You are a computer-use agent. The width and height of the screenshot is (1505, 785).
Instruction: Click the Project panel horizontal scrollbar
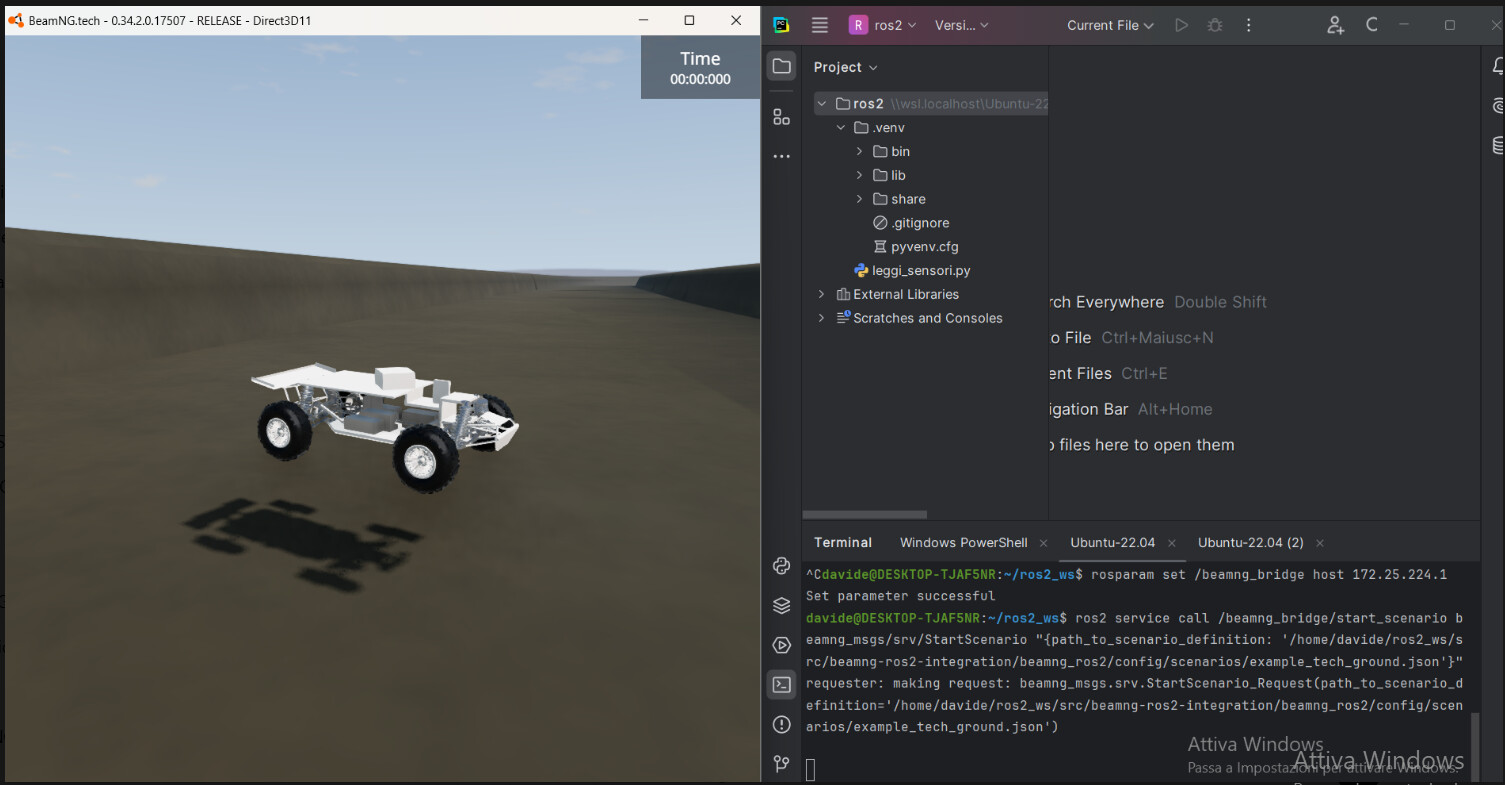865,515
